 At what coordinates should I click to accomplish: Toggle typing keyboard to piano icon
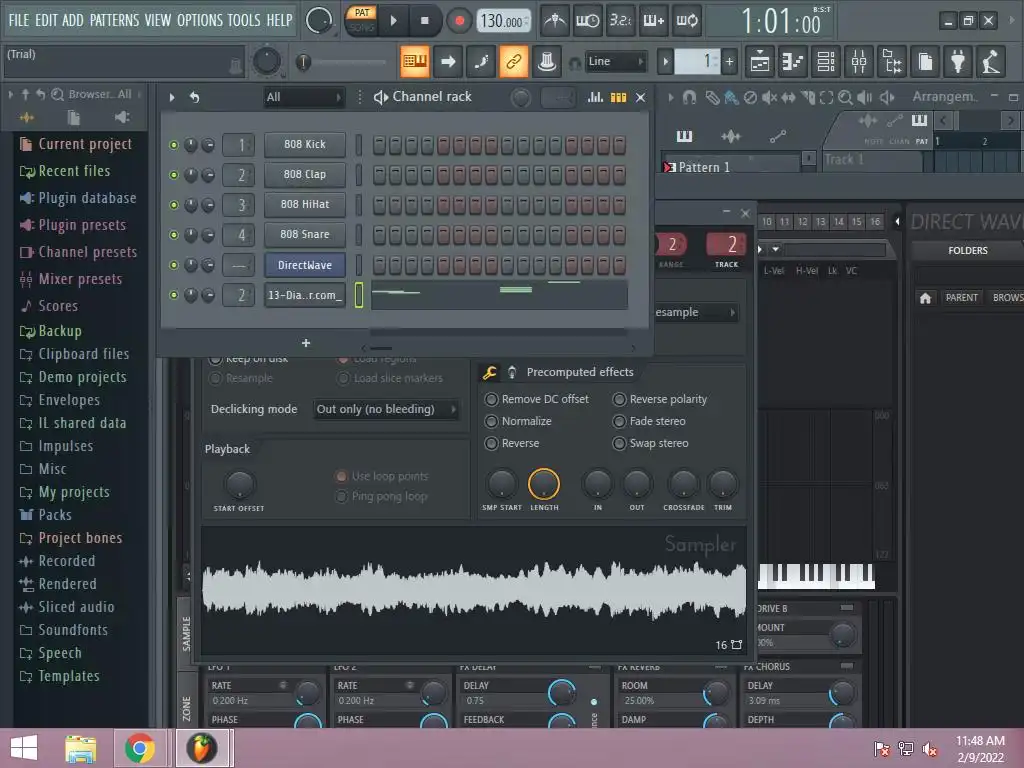tap(415, 61)
